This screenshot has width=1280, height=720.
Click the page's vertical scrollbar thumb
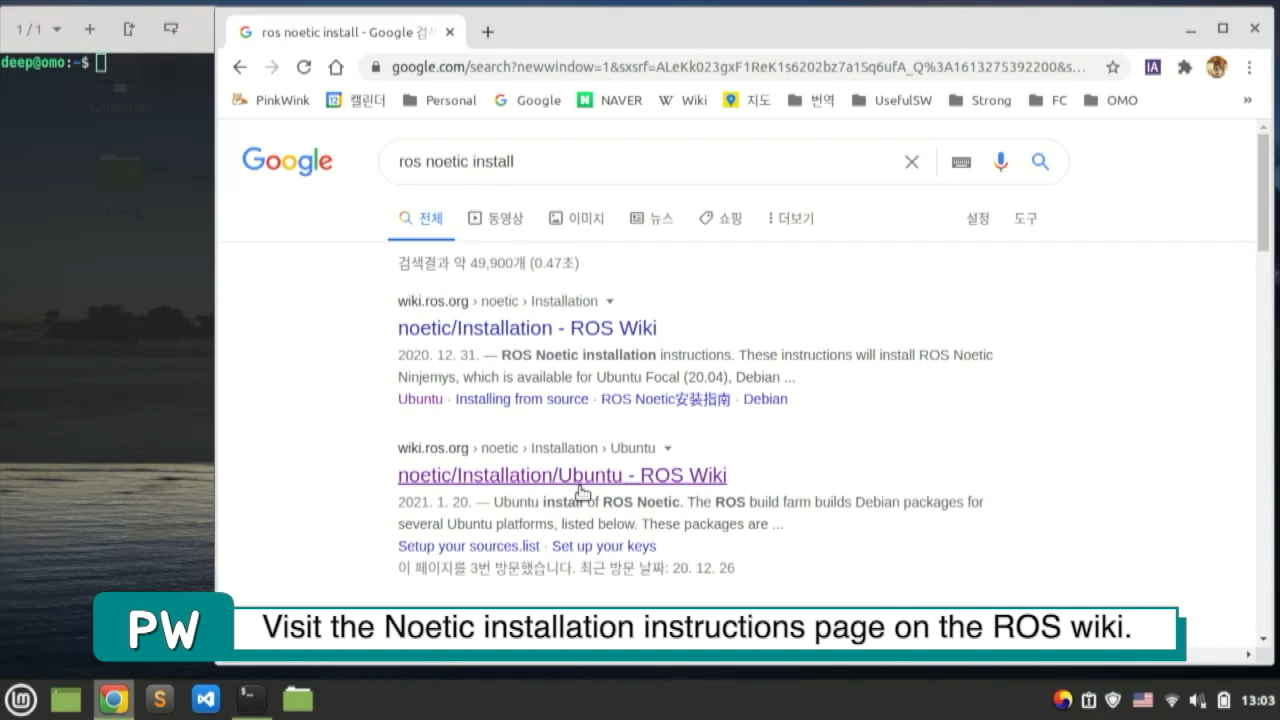pos(1263,190)
